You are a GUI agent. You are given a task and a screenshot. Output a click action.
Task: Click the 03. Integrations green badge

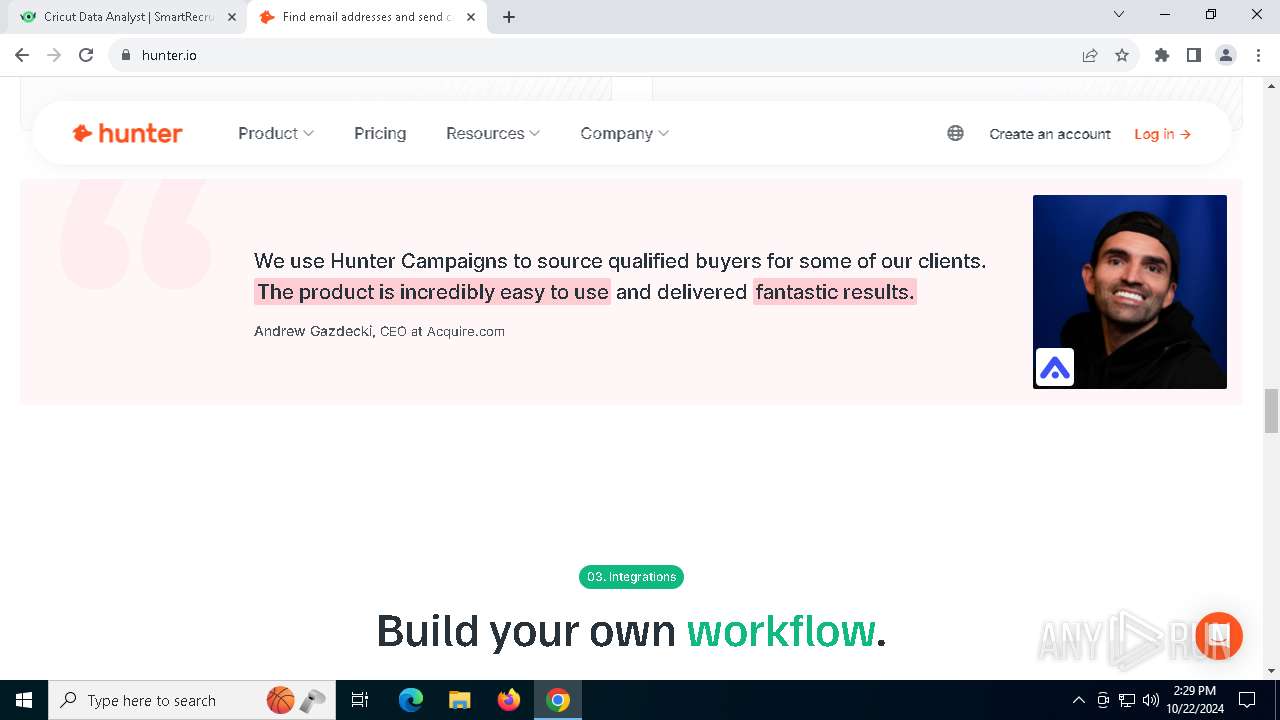pos(631,577)
